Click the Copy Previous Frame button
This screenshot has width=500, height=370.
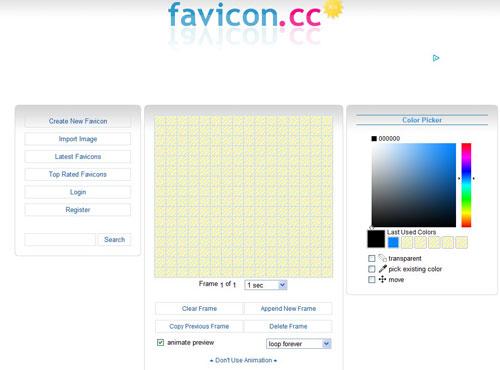click(199, 326)
